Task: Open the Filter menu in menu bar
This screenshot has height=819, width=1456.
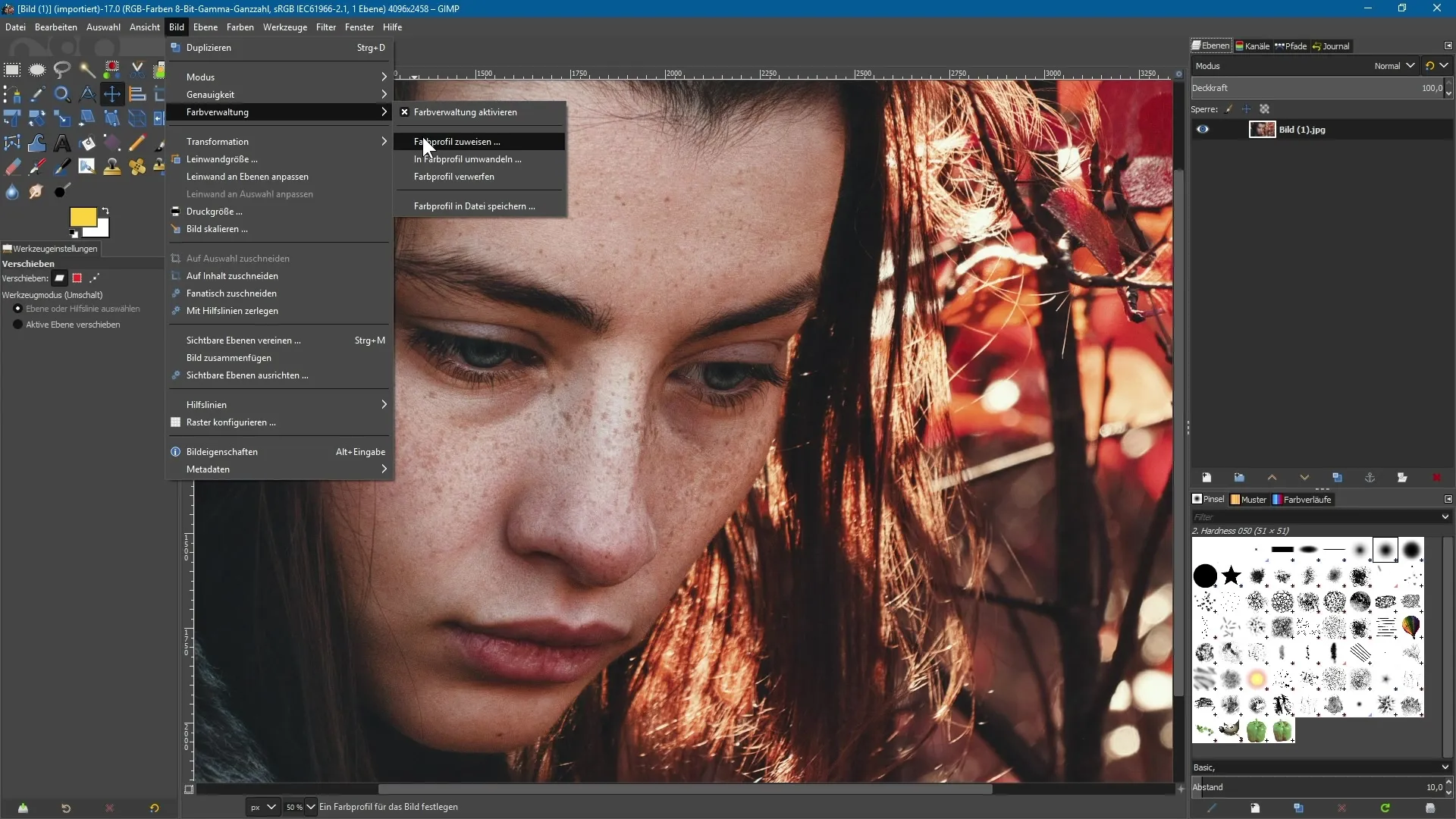Action: pos(326,27)
